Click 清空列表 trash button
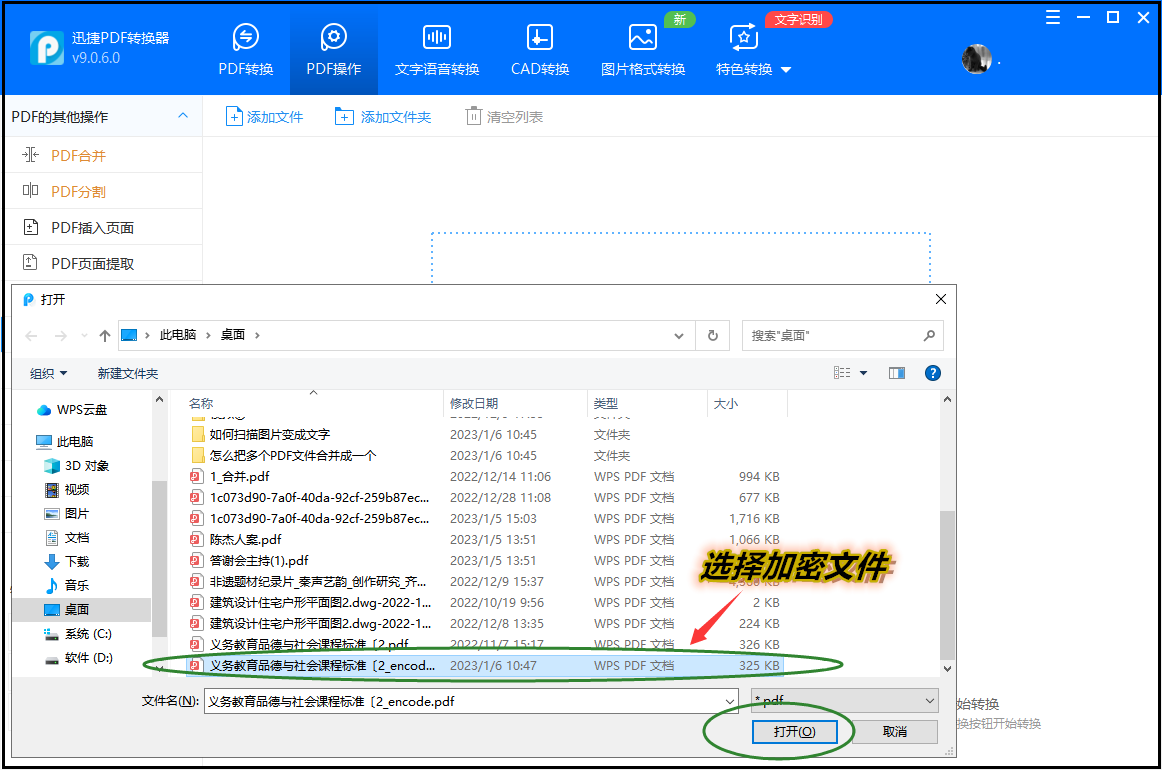 (505, 116)
